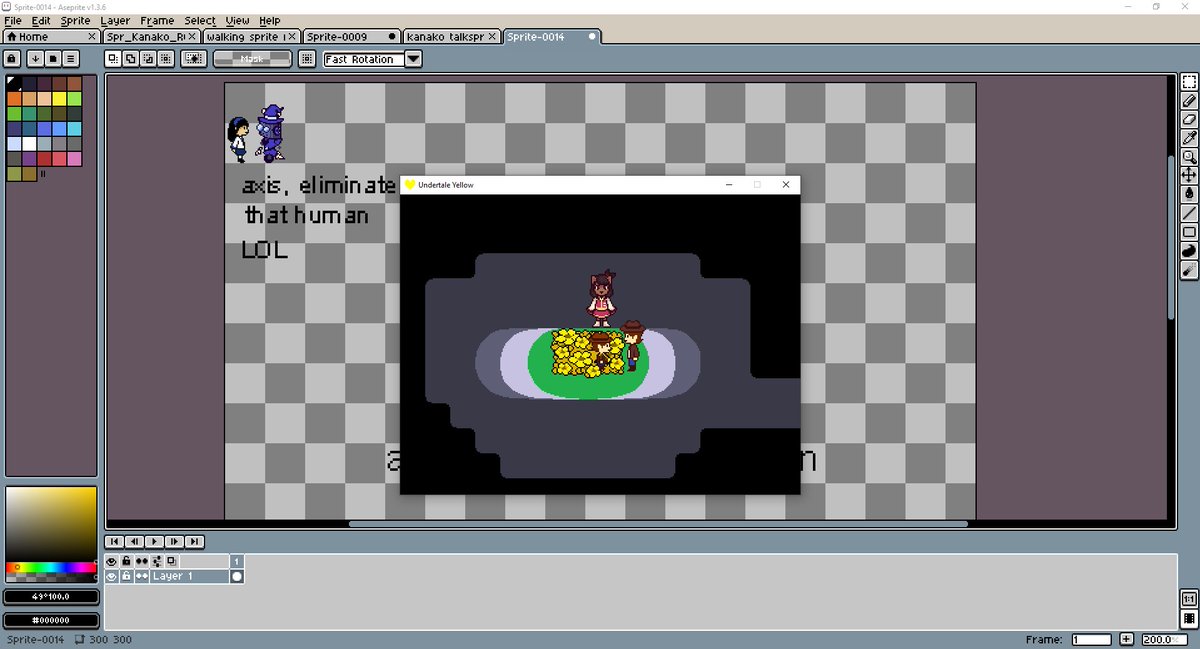Image resolution: width=1200 pixels, height=649 pixels.
Task: Click the rainbow hue bar in color picker
Action: [51, 568]
